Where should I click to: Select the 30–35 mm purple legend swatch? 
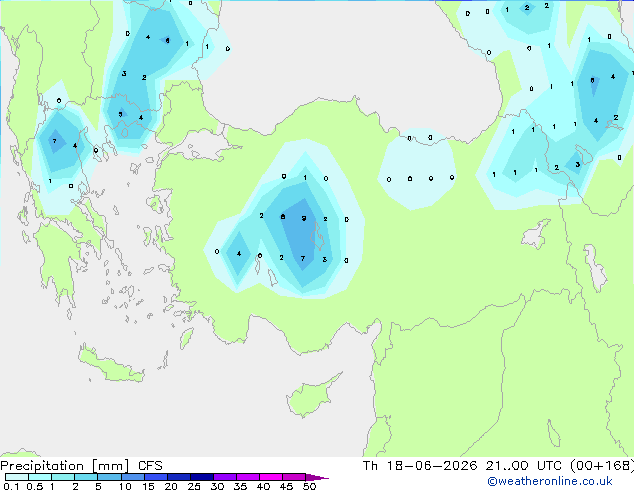coord(225,477)
